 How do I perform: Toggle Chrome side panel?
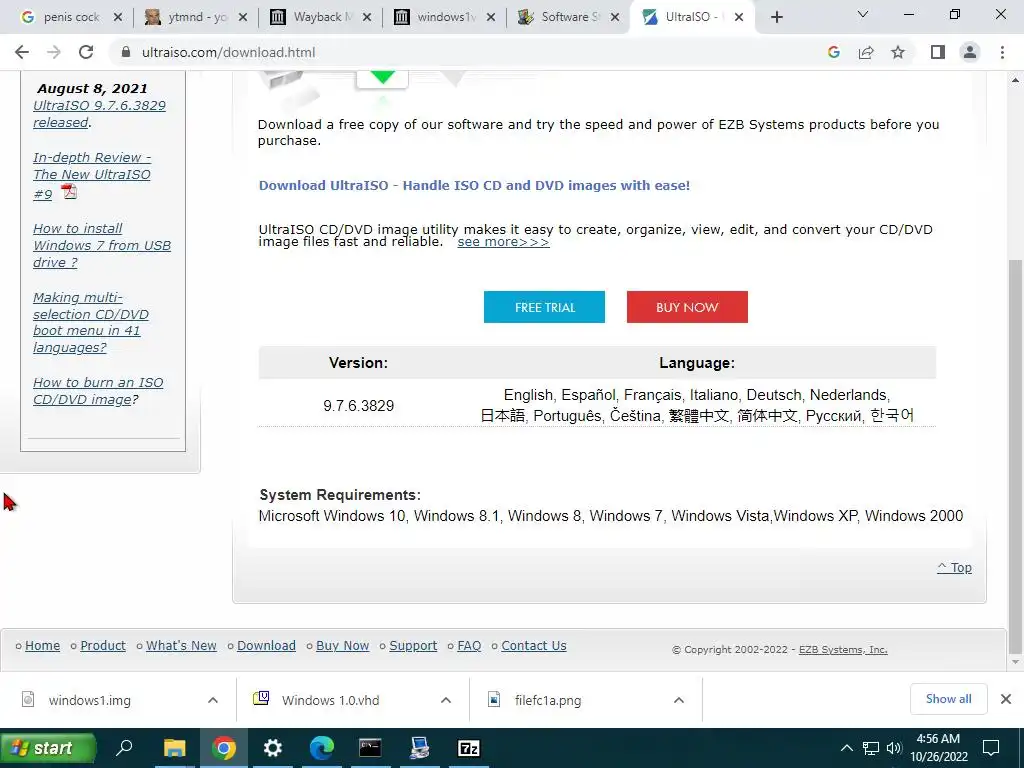click(x=938, y=52)
